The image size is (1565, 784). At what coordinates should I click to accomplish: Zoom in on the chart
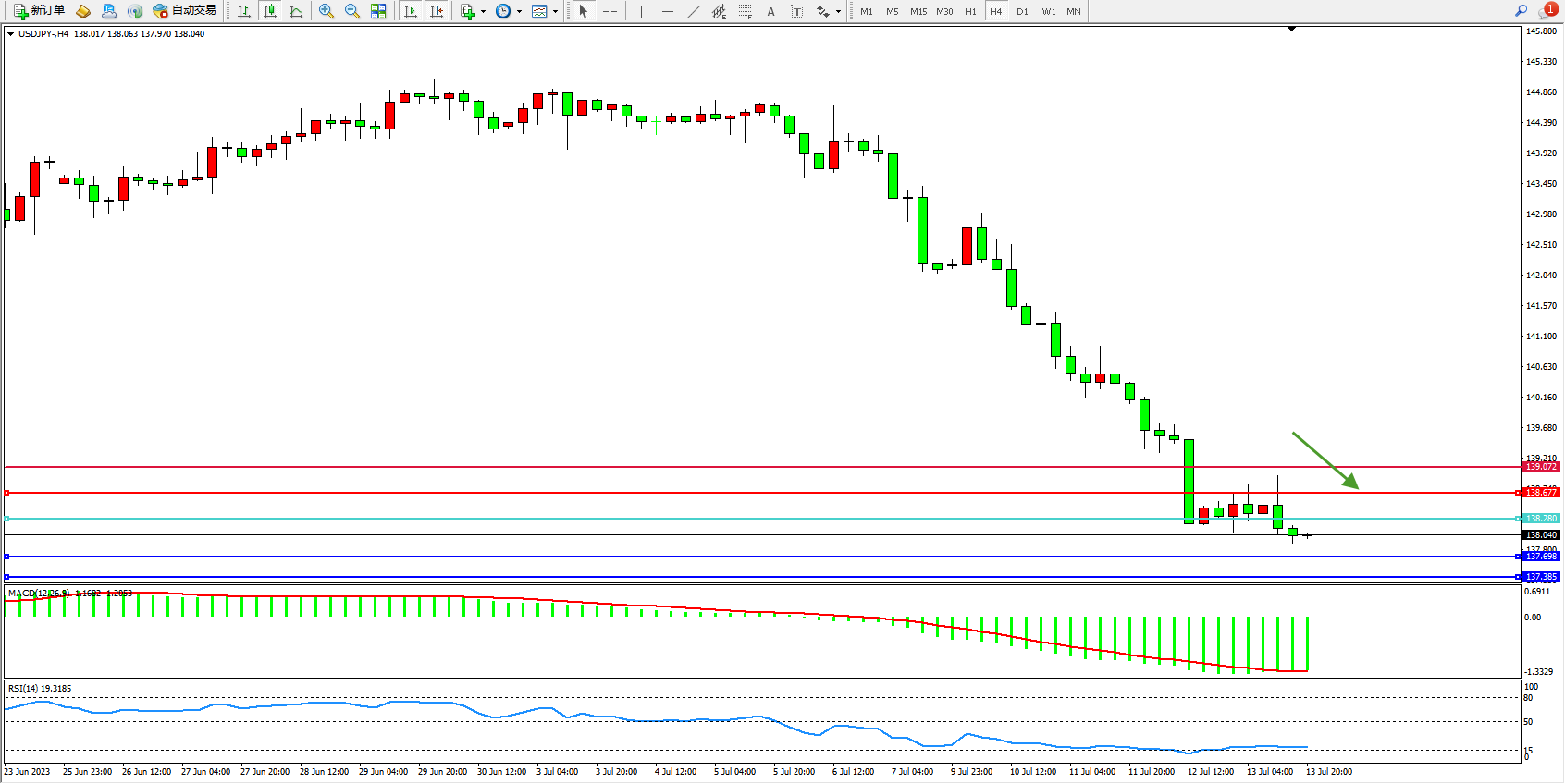pos(327,11)
